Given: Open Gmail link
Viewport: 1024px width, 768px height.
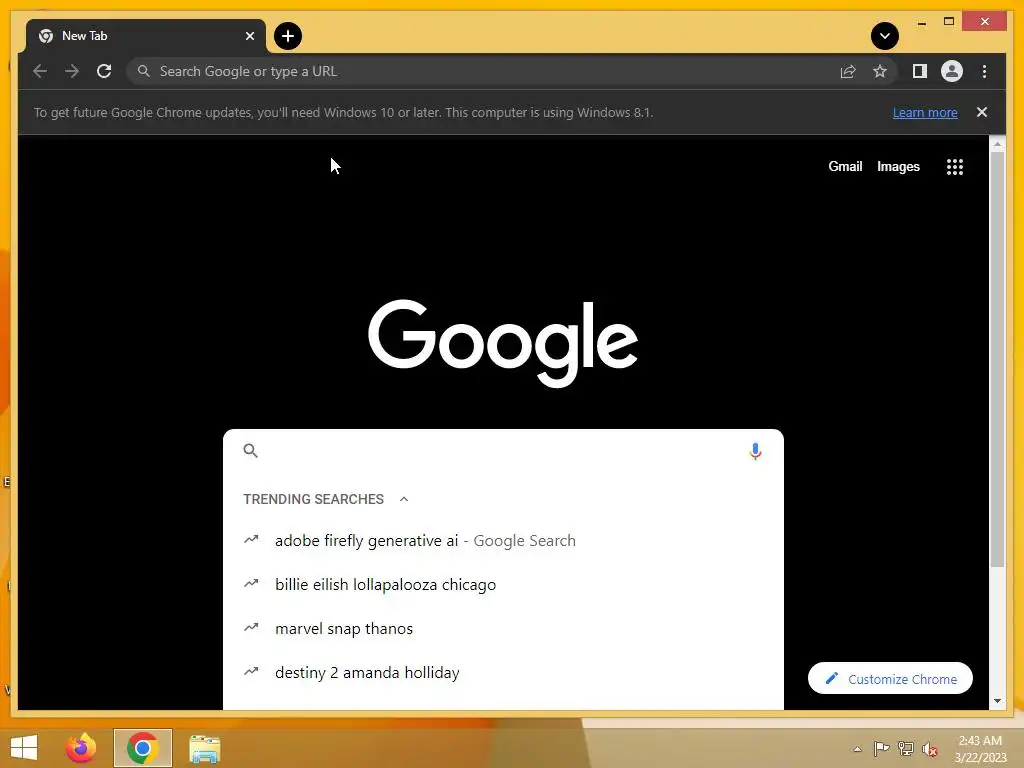Looking at the screenshot, I should point(845,167).
